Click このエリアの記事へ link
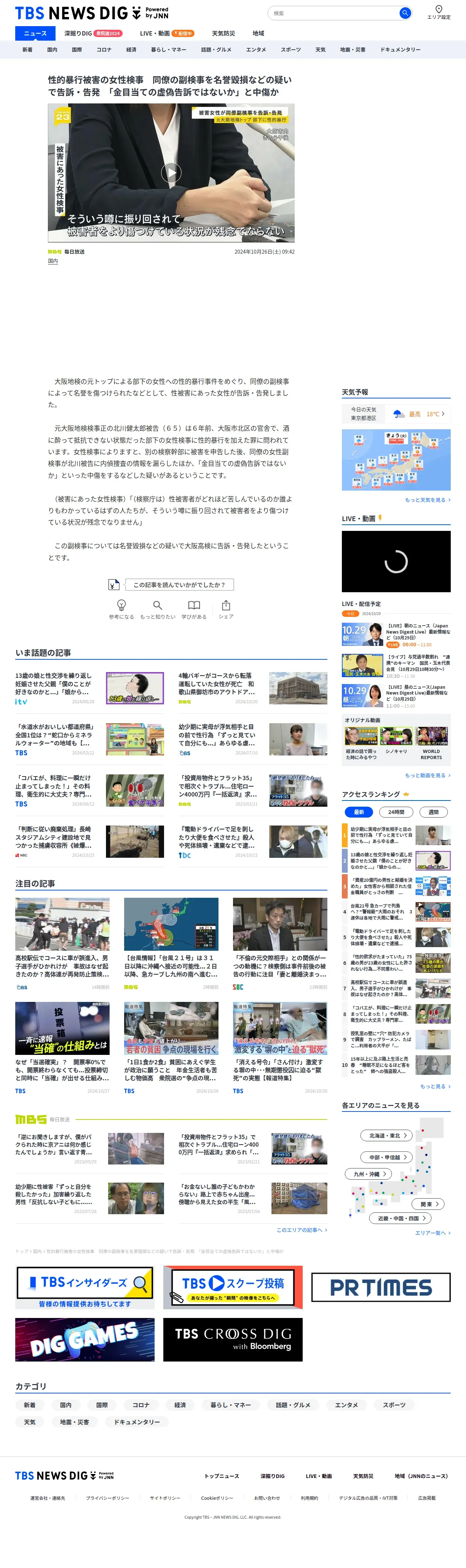This screenshot has width=466, height=1568. (x=302, y=1230)
